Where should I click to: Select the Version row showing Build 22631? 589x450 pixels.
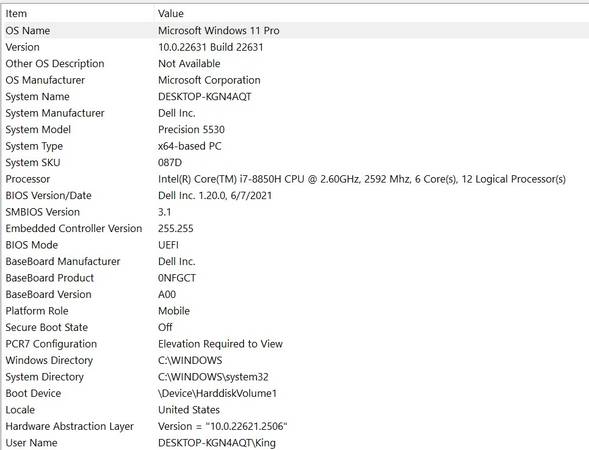295,47
